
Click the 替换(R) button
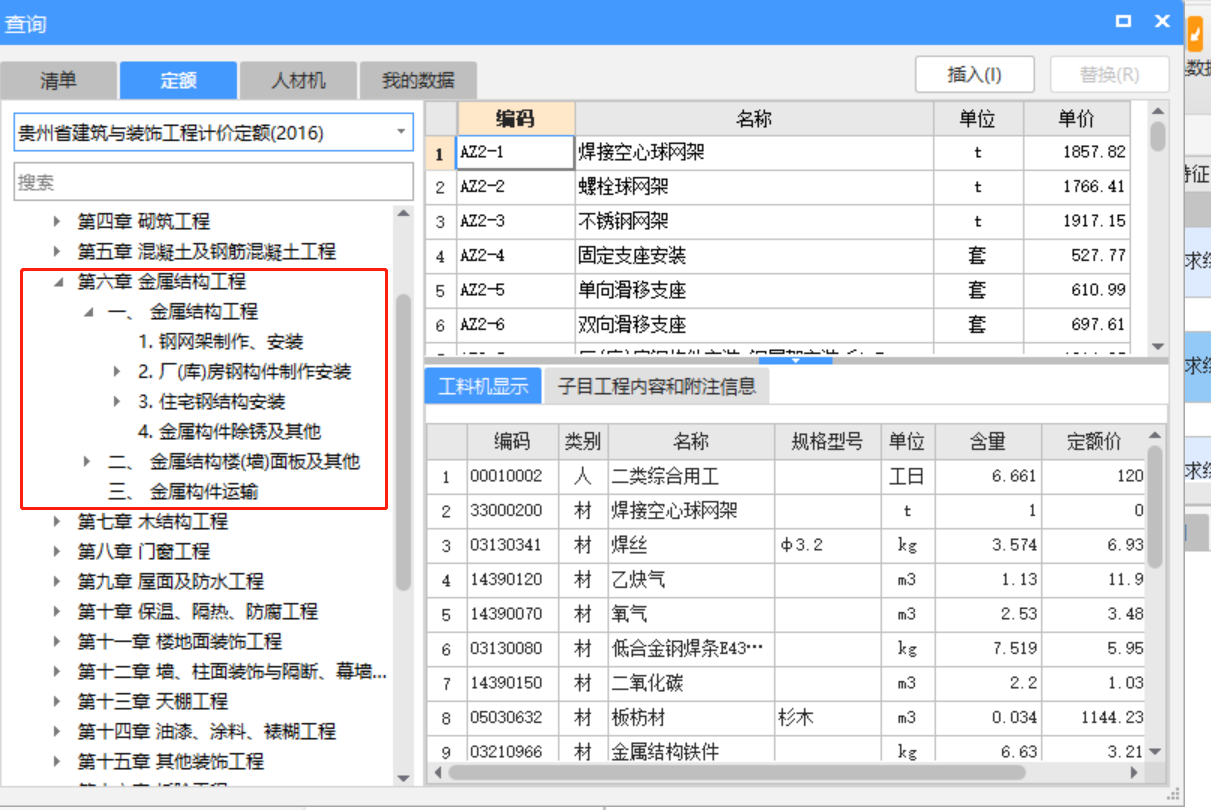[1109, 74]
